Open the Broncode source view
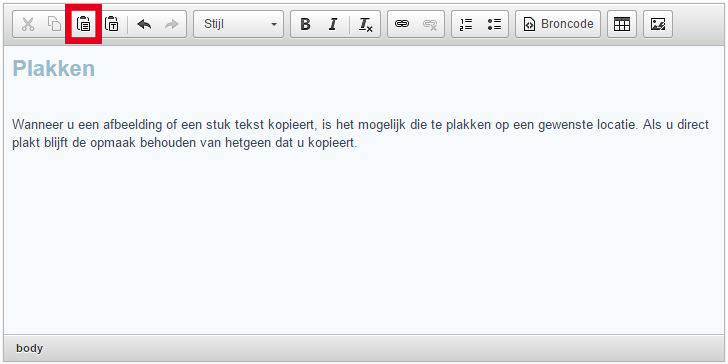The image size is (728, 364). tap(558, 24)
